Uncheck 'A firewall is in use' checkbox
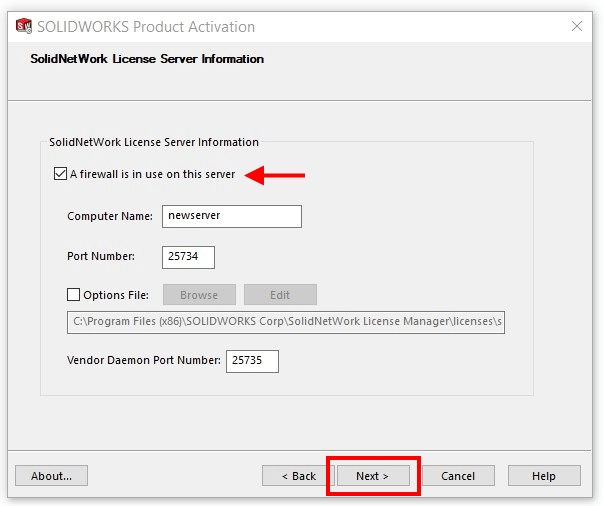 (60, 174)
